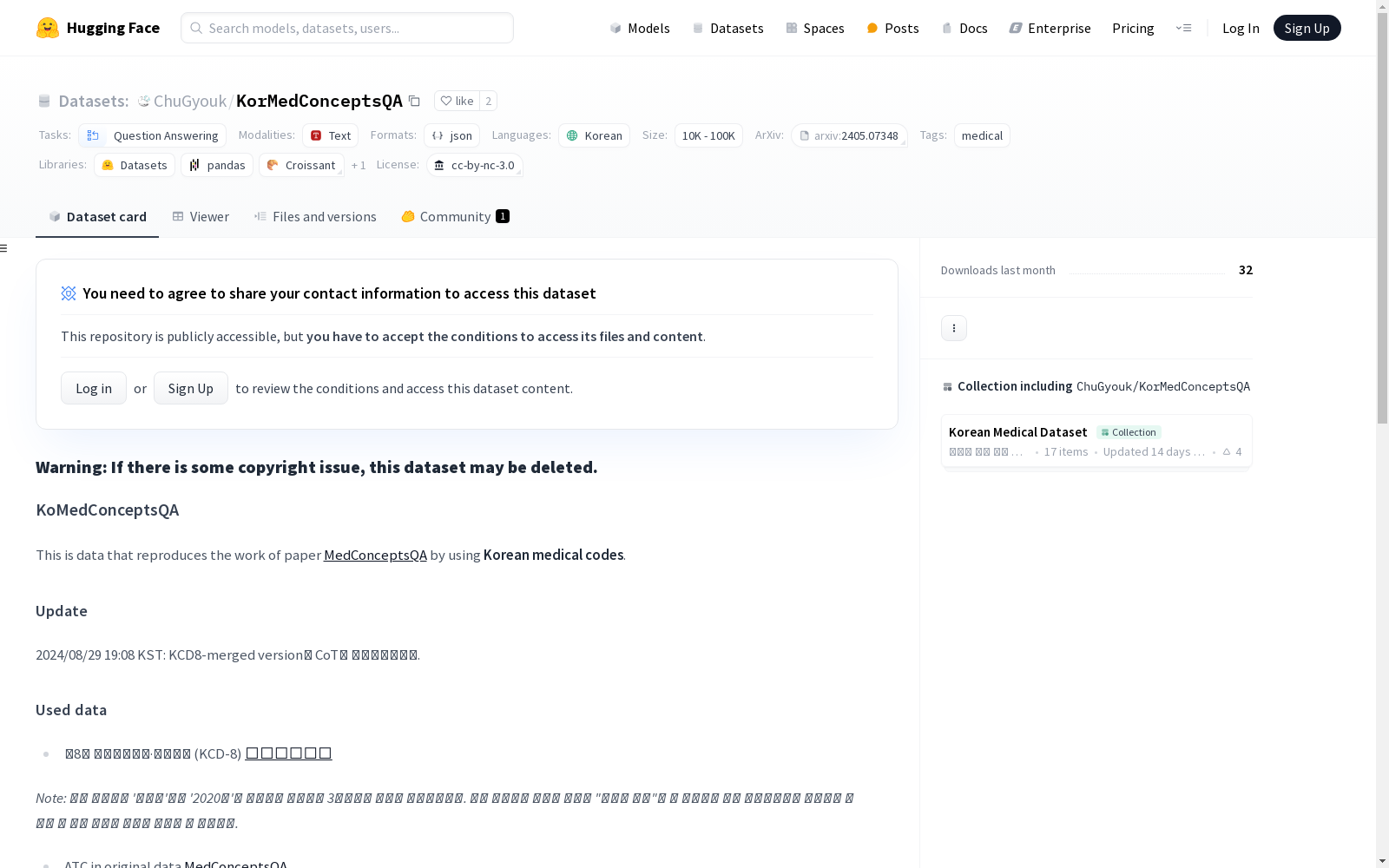
Task: Click the Datasets: breadcrumb link
Action: coord(93,101)
